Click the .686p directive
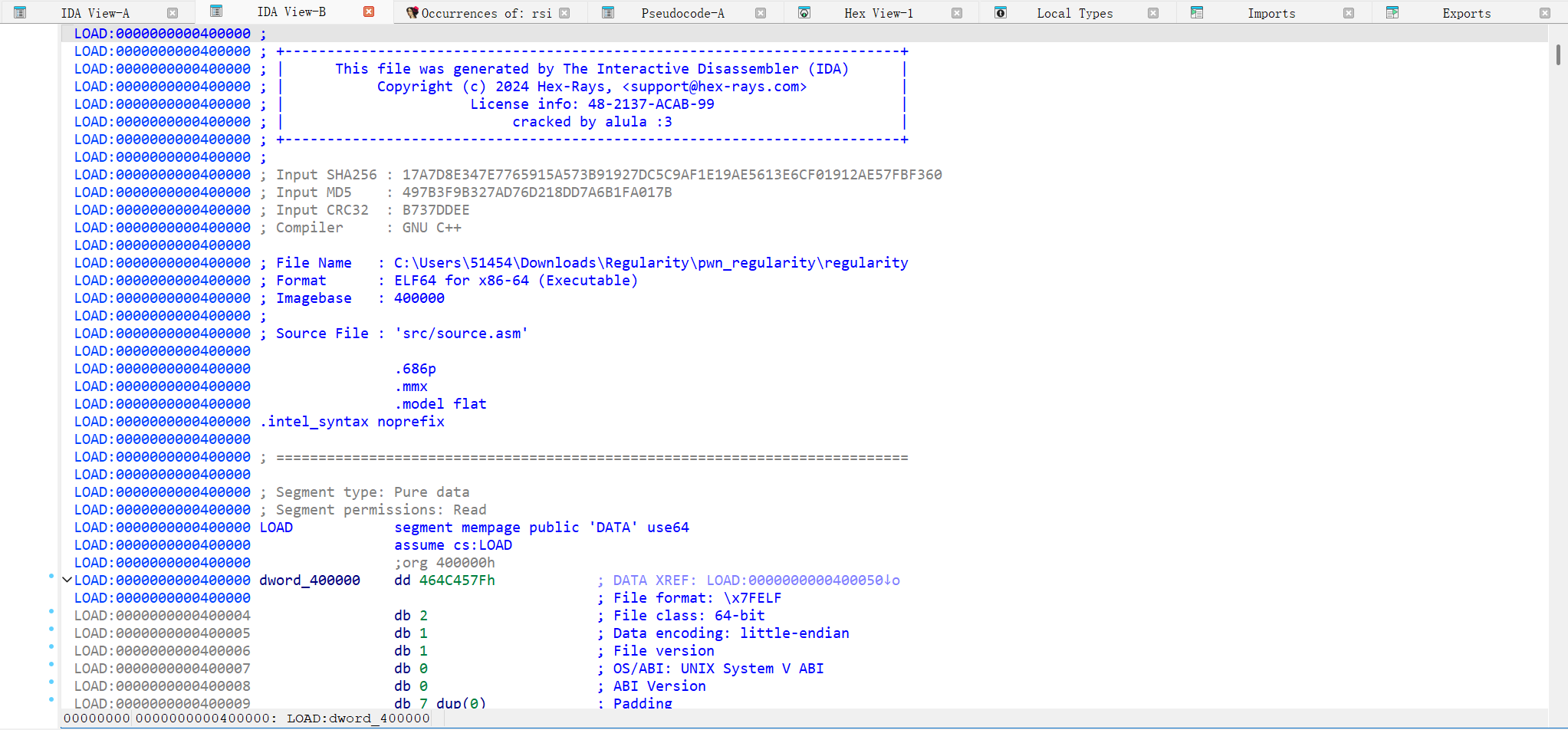 coord(415,369)
